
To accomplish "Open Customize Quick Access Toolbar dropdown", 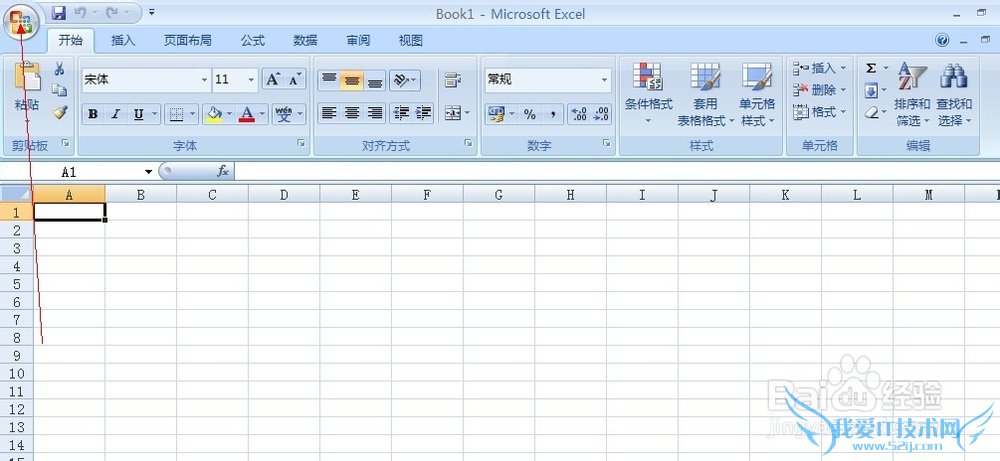I will pyautogui.click(x=151, y=12).
